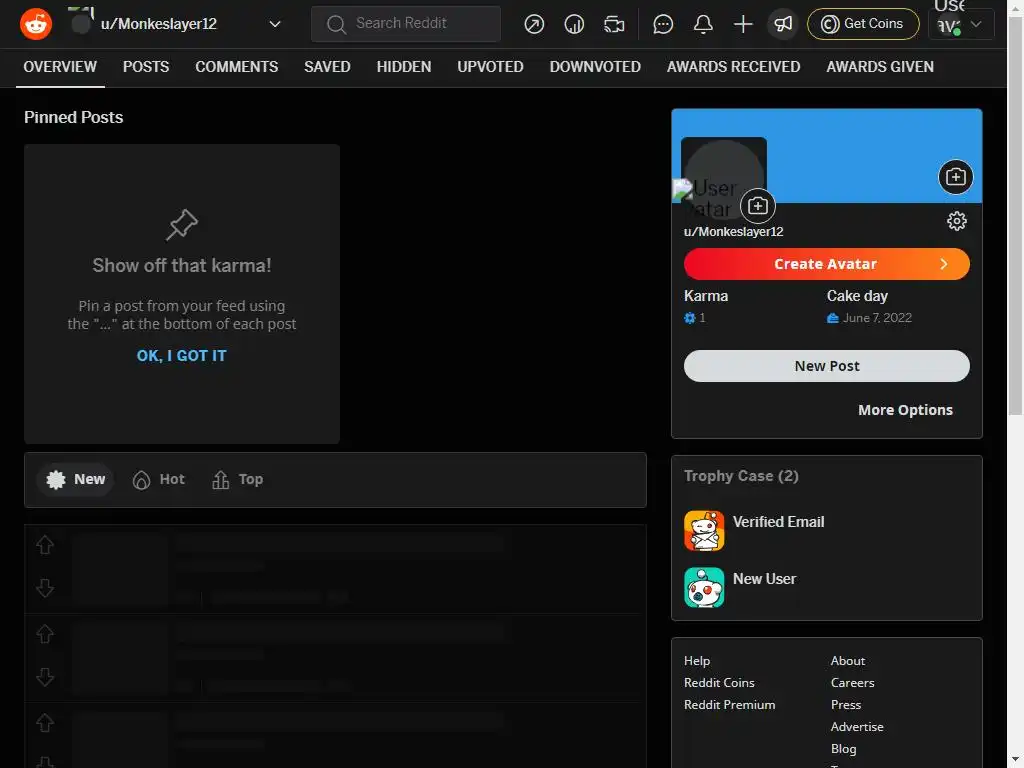The image size is (1024, 768).
Task: Click the Verified Email trophy label
Action: 778,522
